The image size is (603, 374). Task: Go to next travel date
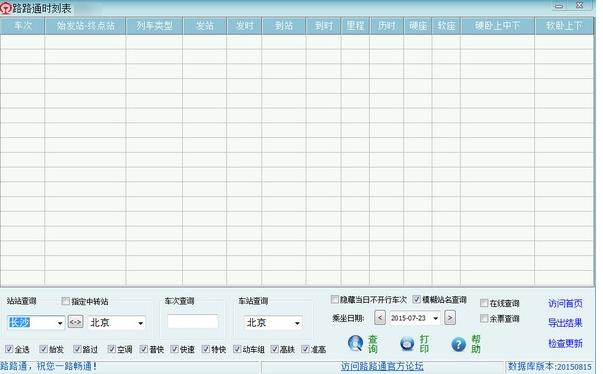tap(450, 318)
